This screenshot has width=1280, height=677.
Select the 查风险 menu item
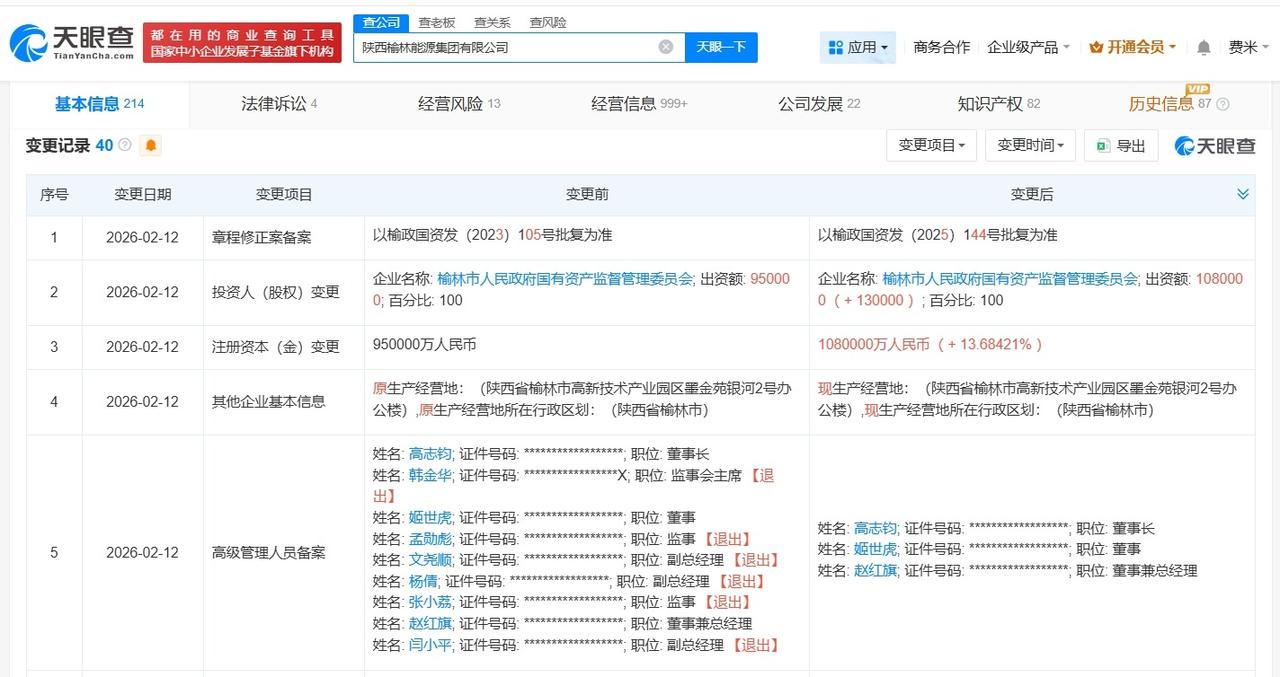pos(547,21)
